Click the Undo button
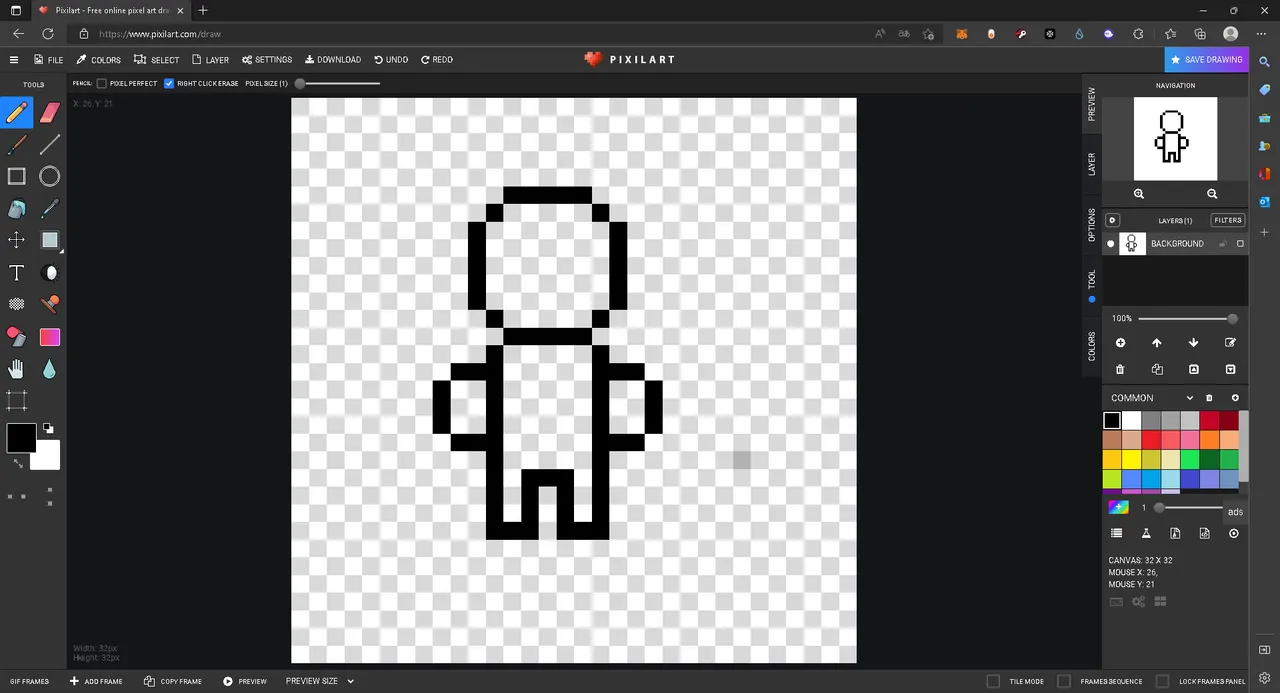 tap(391, 60)
